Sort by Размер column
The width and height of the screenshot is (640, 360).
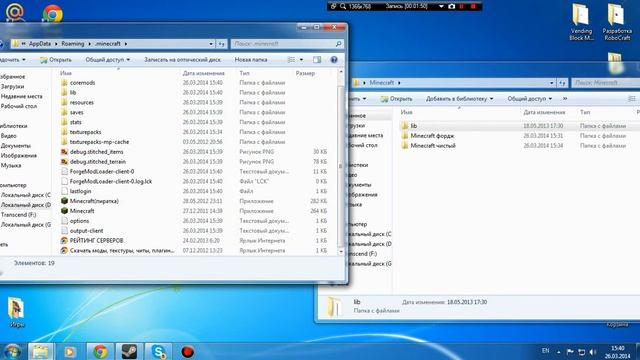point(305,73)
